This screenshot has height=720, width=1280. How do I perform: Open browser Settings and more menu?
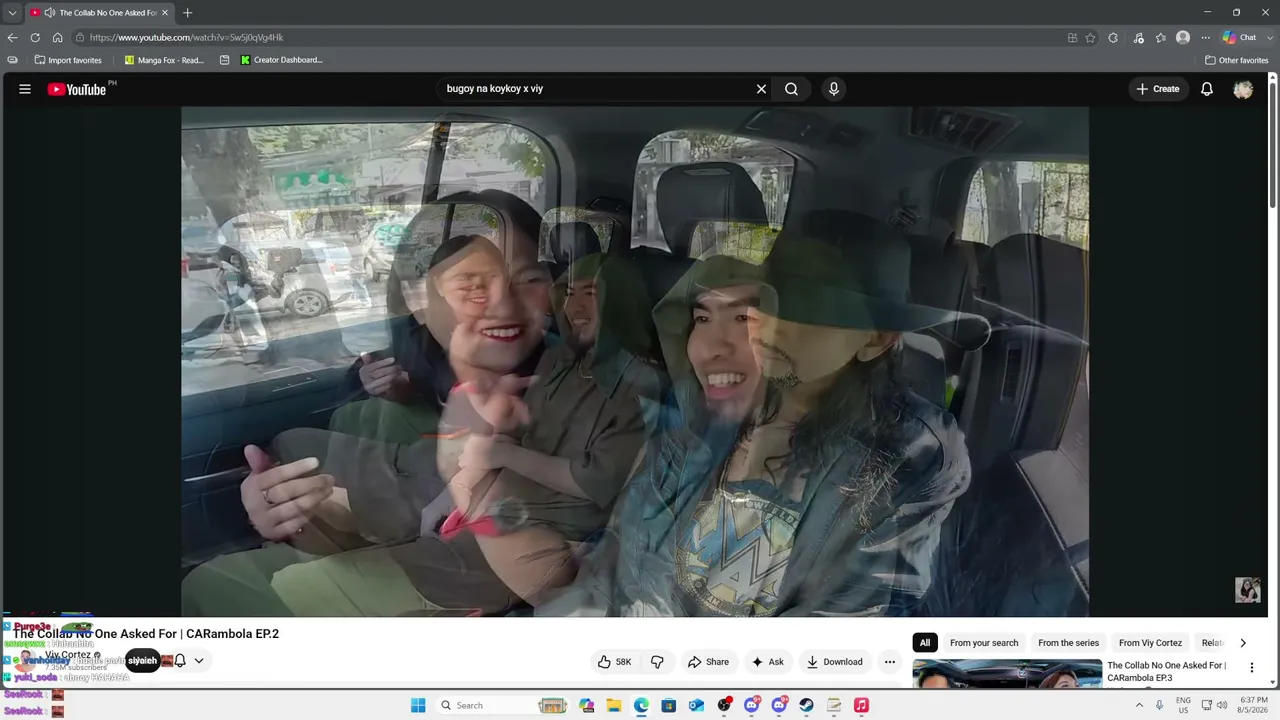(x=1206, y=38)
